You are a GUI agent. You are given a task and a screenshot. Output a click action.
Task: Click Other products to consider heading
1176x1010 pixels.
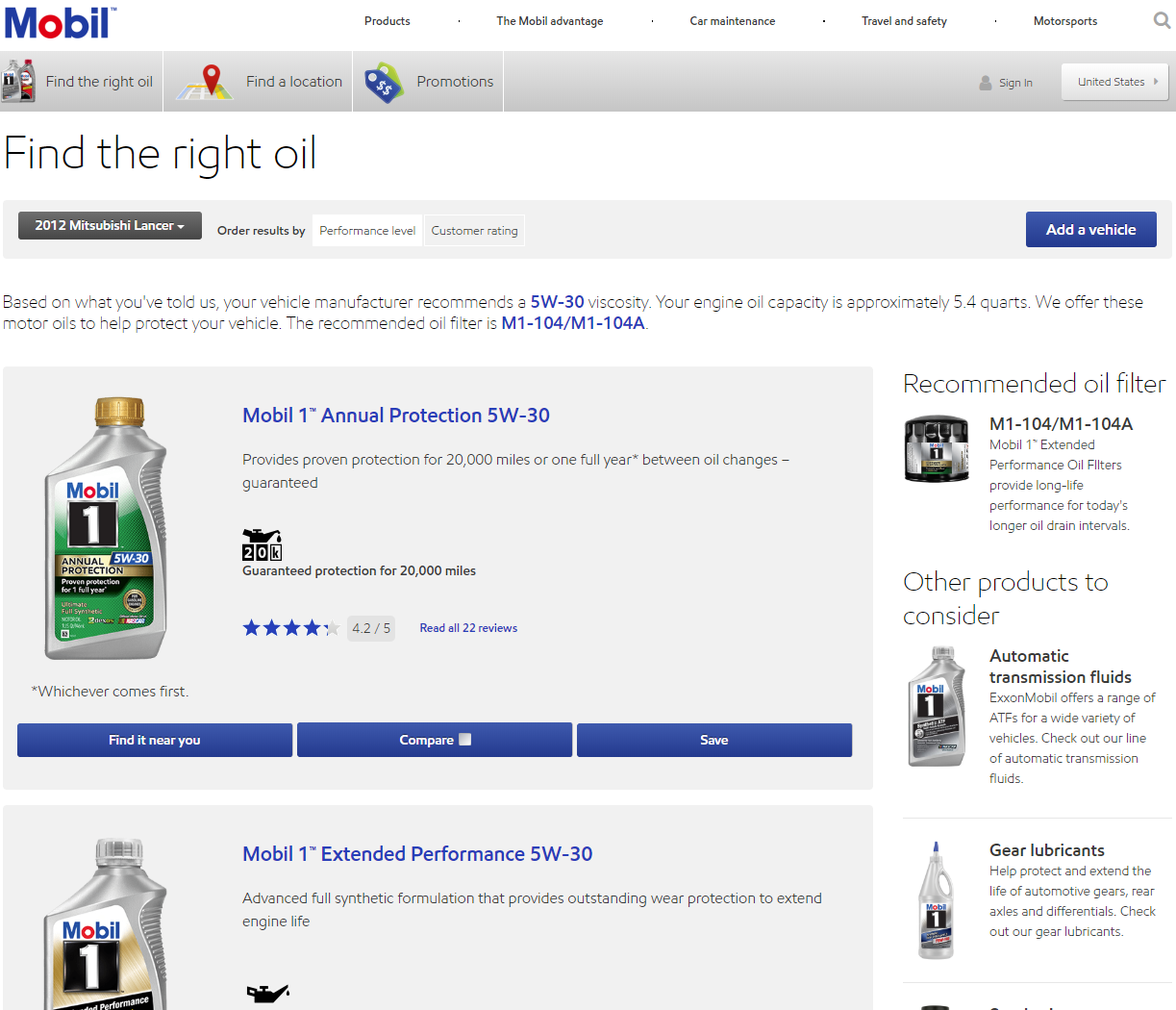tap(1006, 598)
